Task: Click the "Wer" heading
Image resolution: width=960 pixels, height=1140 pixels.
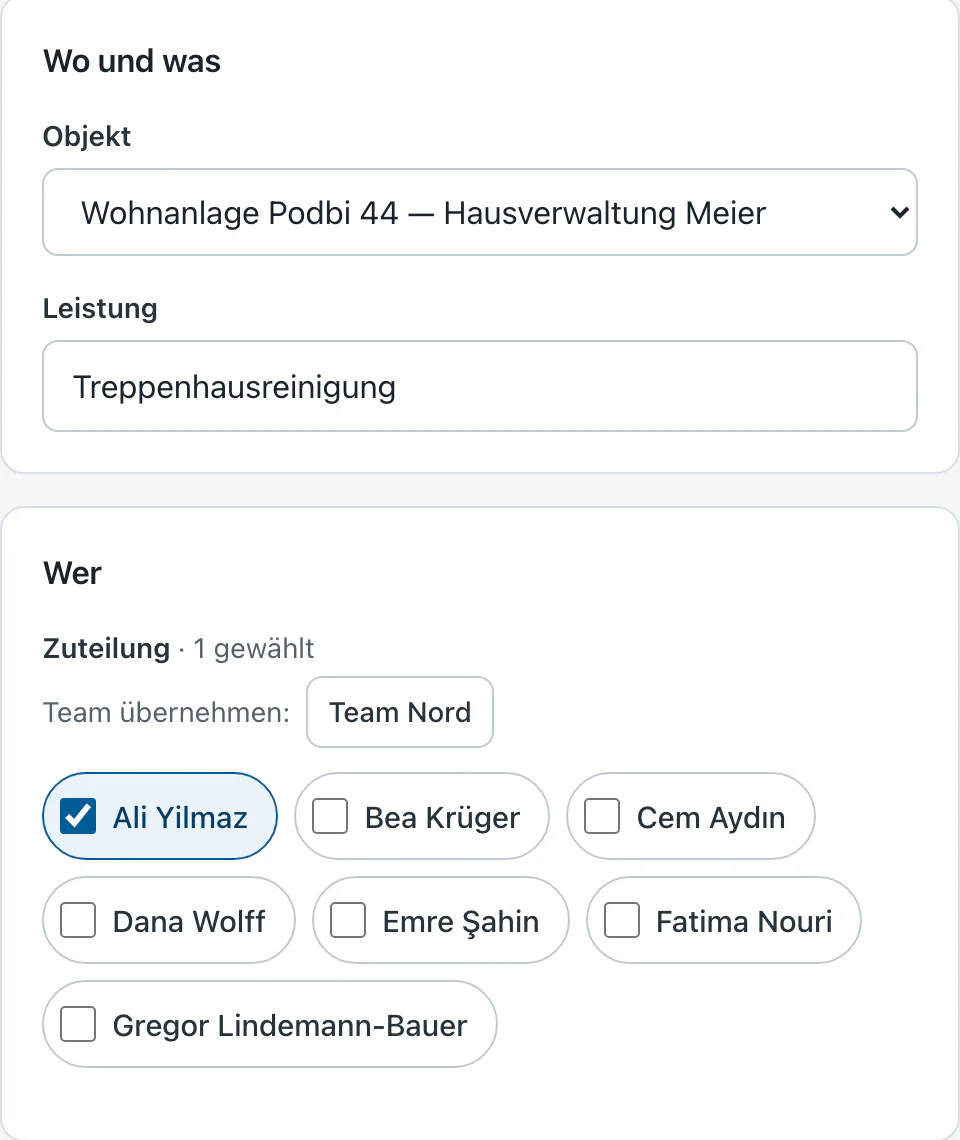Action: [x=72, y=573]
